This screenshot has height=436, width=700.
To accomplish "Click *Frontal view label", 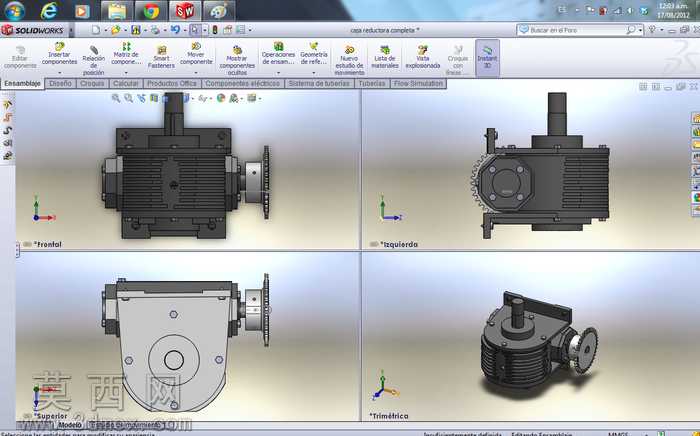I will (x=47, y=244).
